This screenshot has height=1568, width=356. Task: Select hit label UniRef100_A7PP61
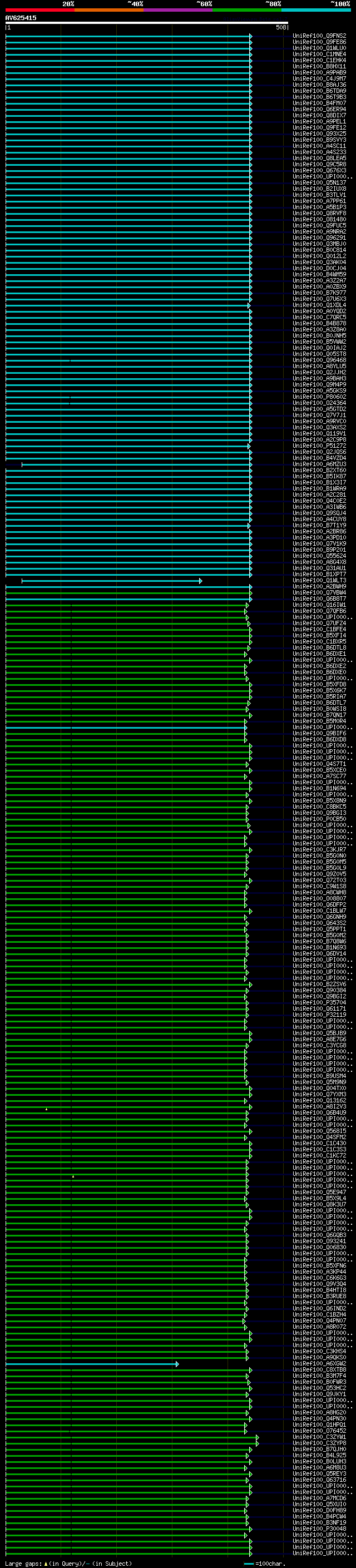319,201
